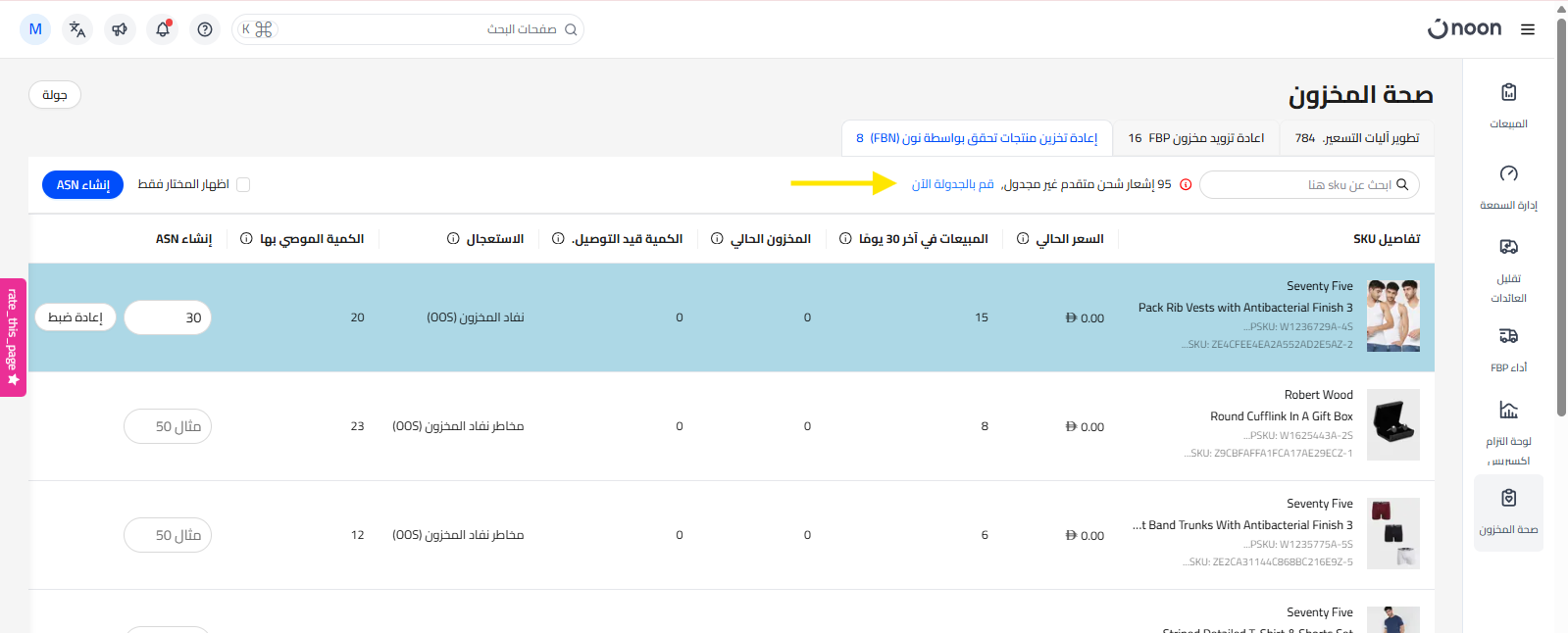Open the user profile avatar M
Image resolution: width=1568 pixels, height=633 pixels.
35,29
